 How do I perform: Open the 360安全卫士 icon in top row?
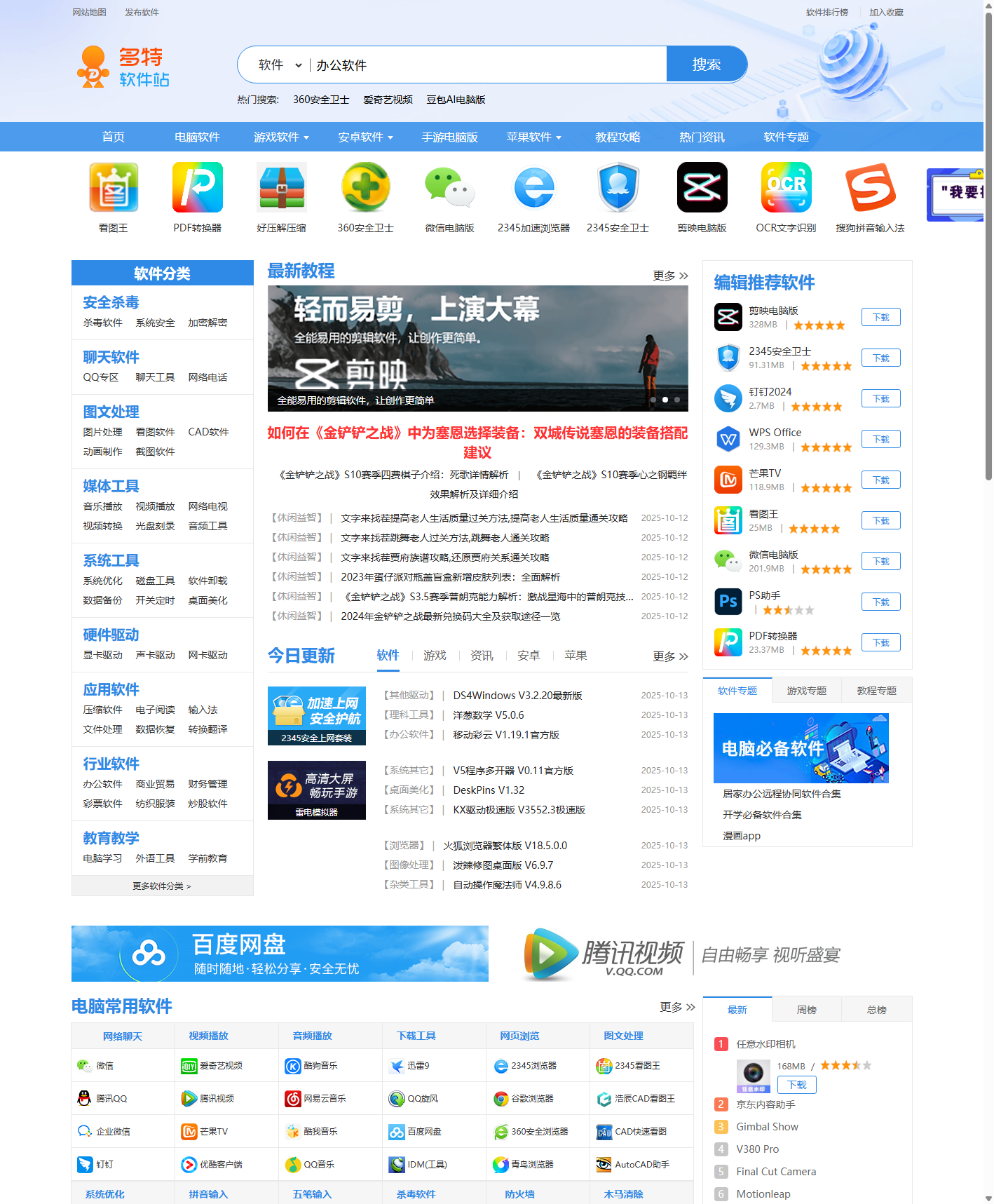pos(366,187)
